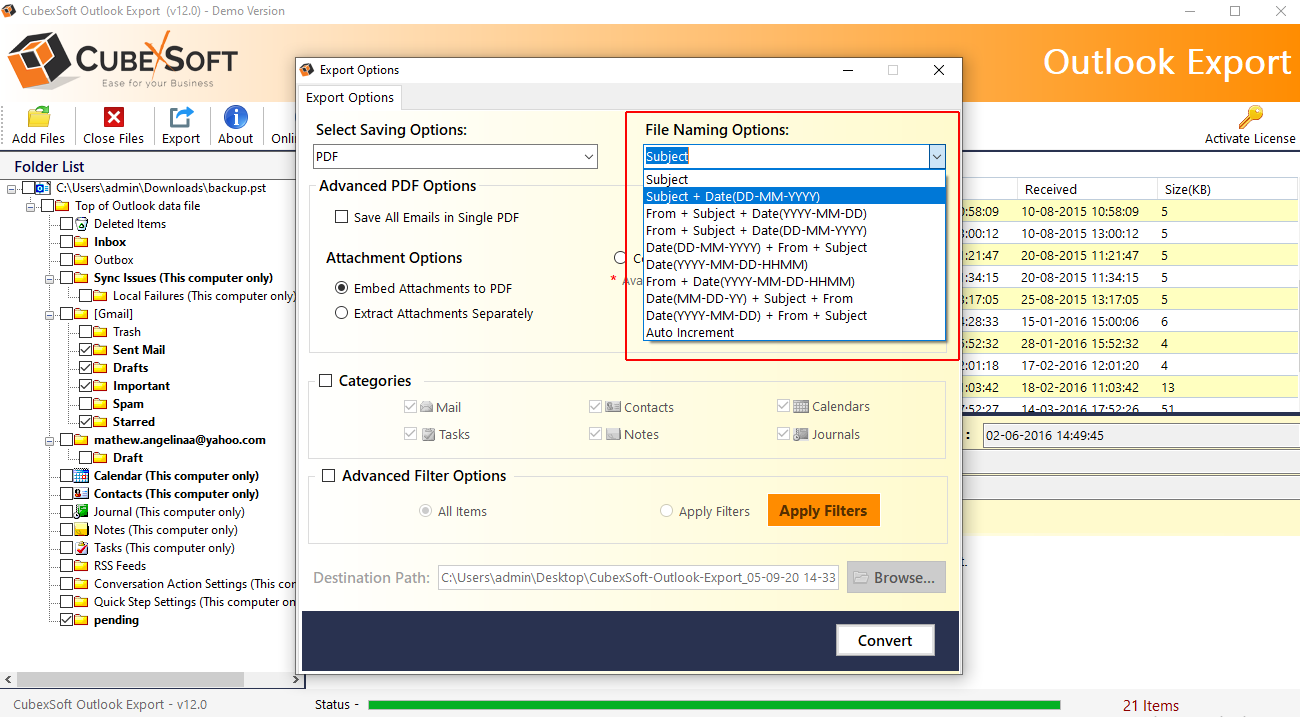Viewport: 1300px width, 717px height.
Task: Click the Activate License key icon
Action: point(1250,116)
